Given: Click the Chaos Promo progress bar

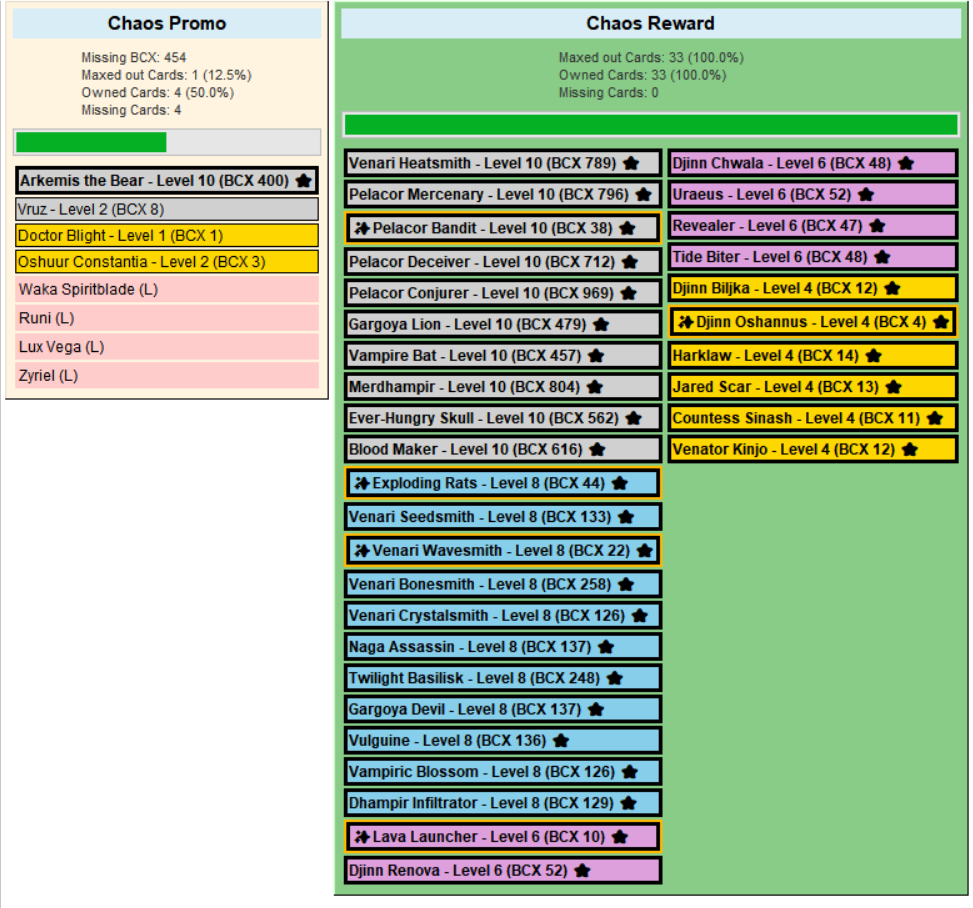Looking at the screenshot, I should coord(167,142).
